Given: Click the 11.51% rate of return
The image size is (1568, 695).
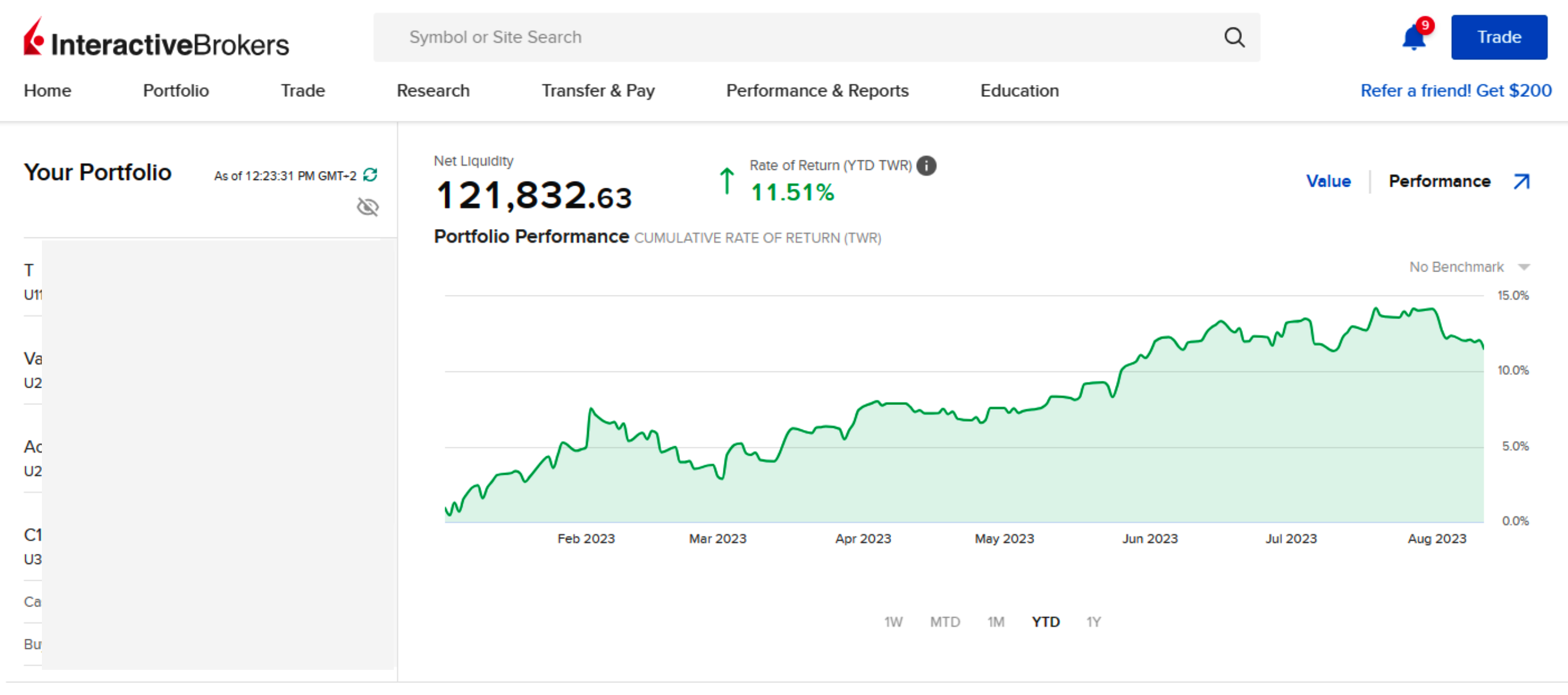Looking at the screenshot, I should point(792,193).
